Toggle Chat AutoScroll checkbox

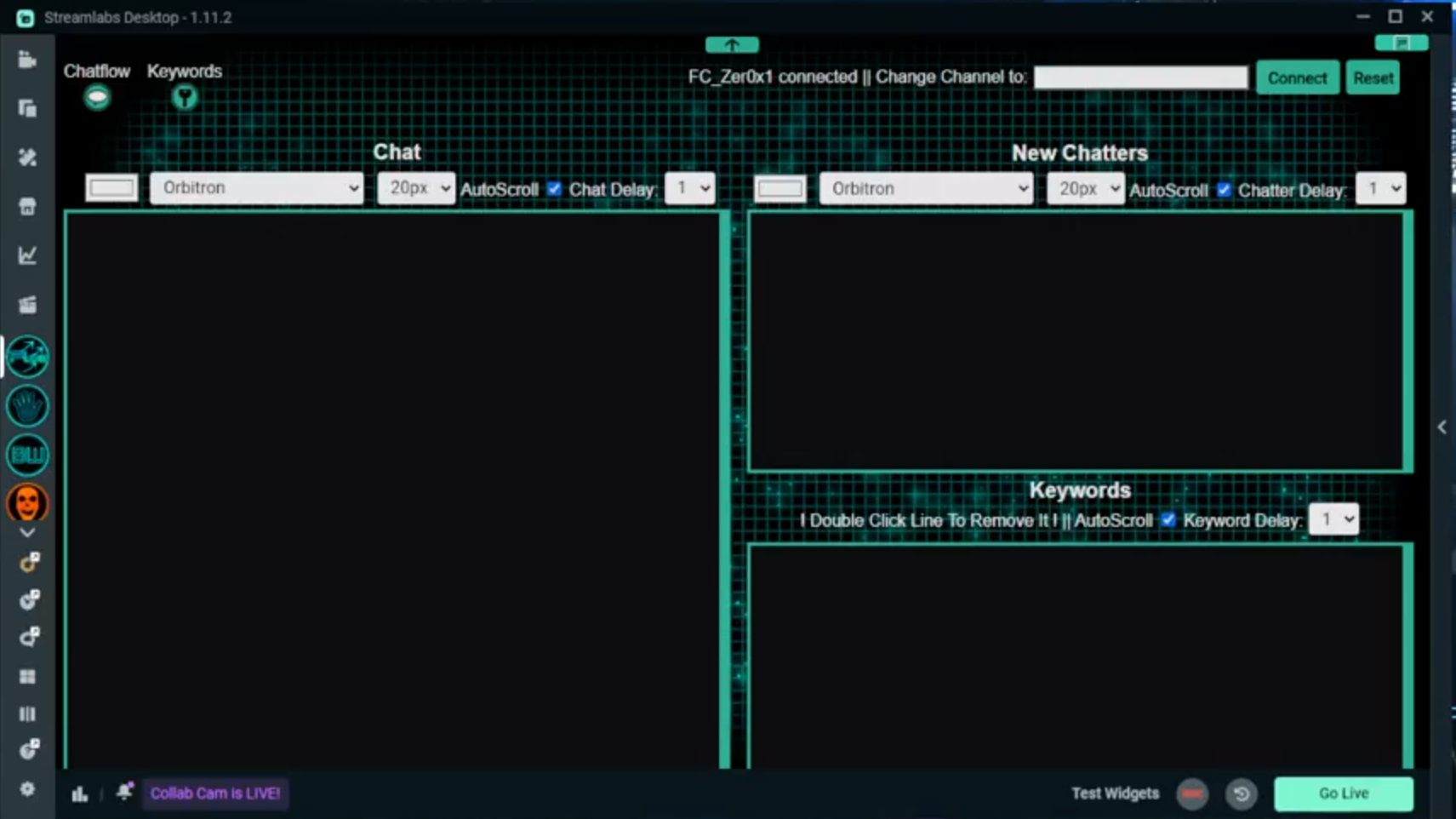coord(555,189)
